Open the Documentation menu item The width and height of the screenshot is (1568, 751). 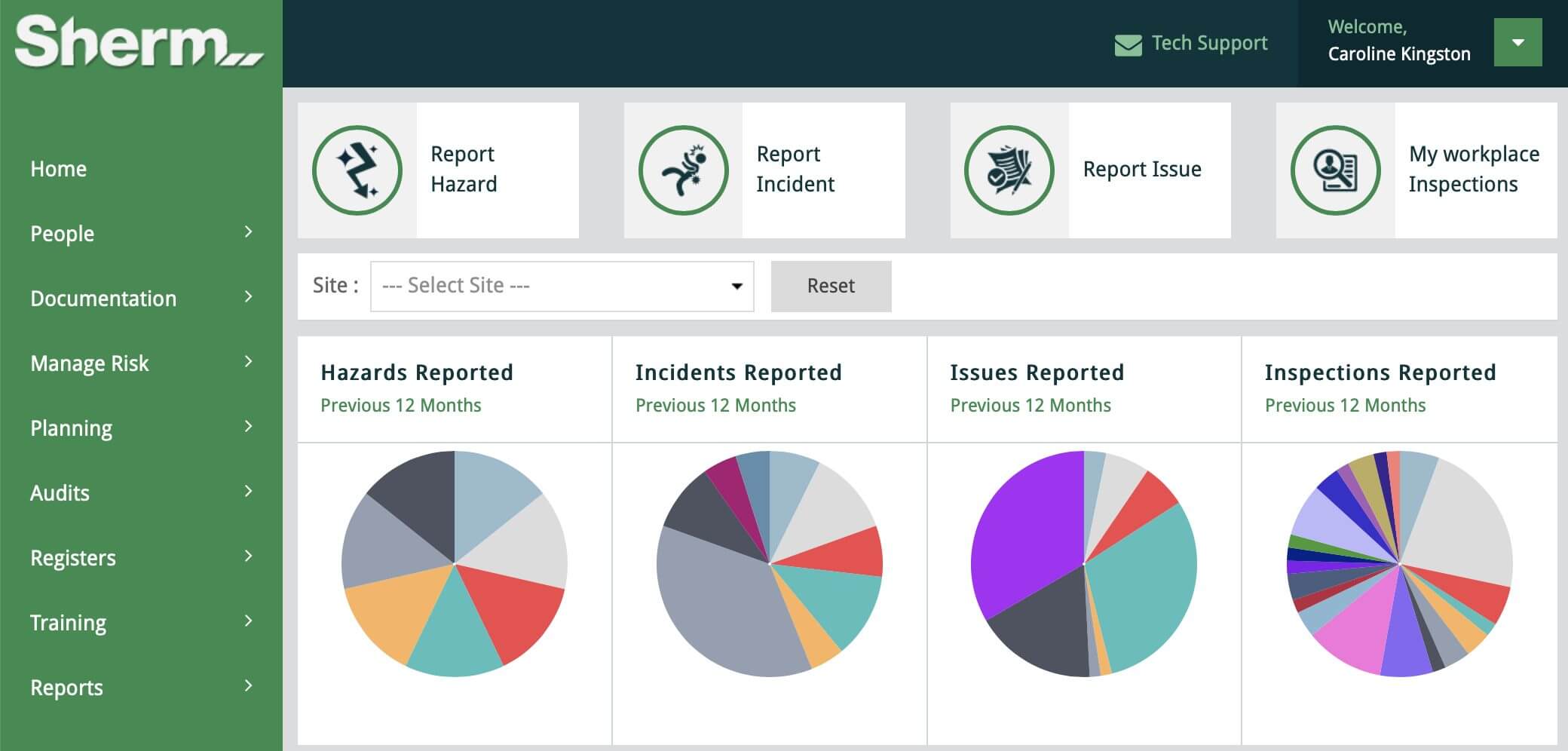tap(103, 299)
